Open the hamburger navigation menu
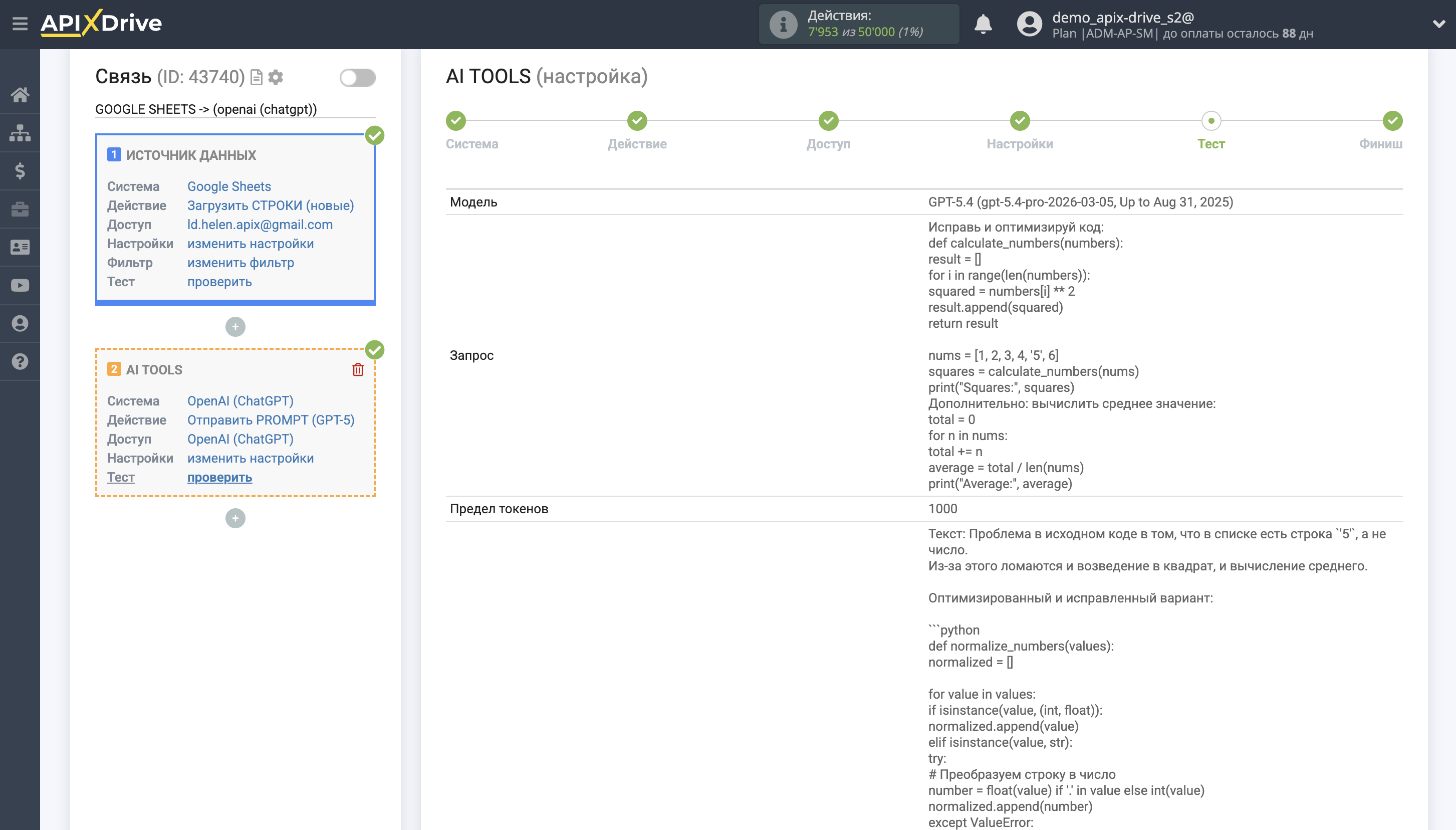1456x830 pixels. [x=21, y=24]
